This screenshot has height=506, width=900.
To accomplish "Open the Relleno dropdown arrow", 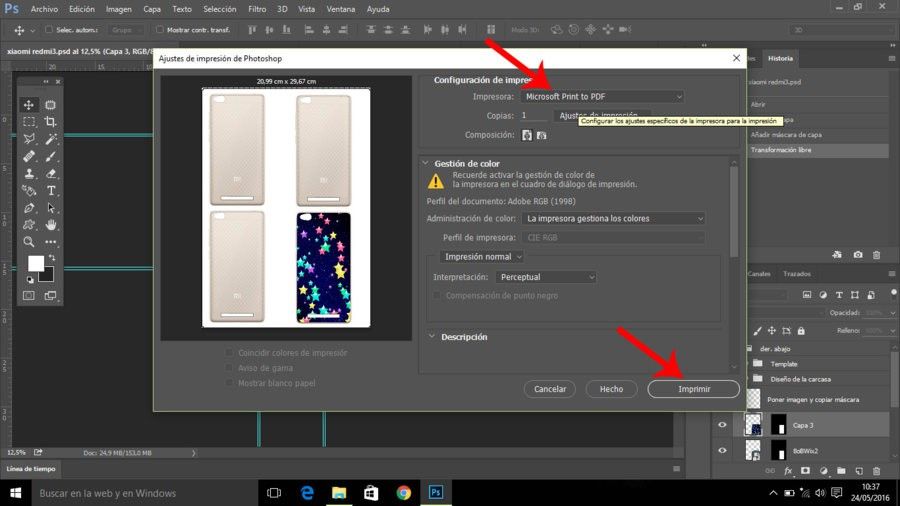I will pos(893,330).
